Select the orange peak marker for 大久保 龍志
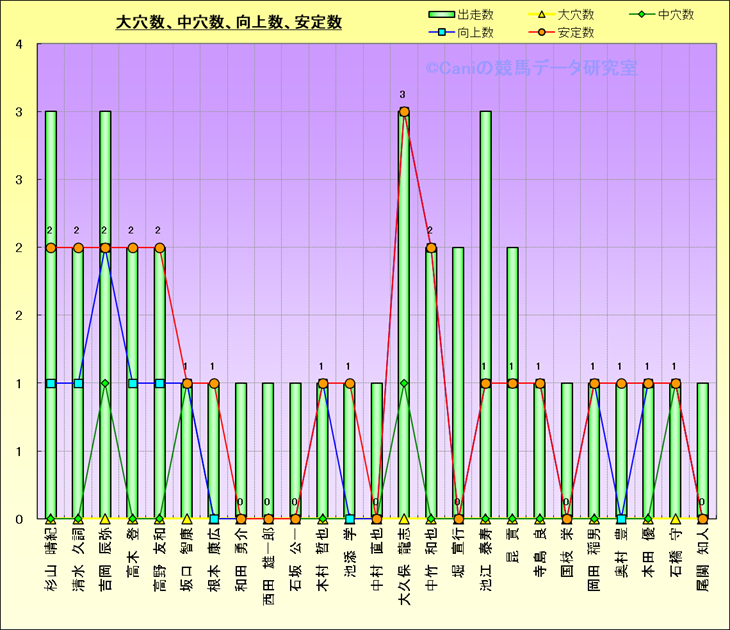Image resolution: width=730 pixels, height=630 pixels. 404,112
